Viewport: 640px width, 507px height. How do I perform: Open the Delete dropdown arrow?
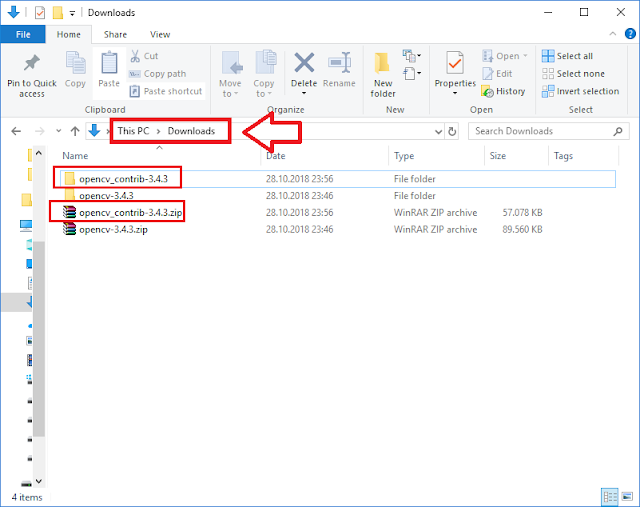(304, 93)
